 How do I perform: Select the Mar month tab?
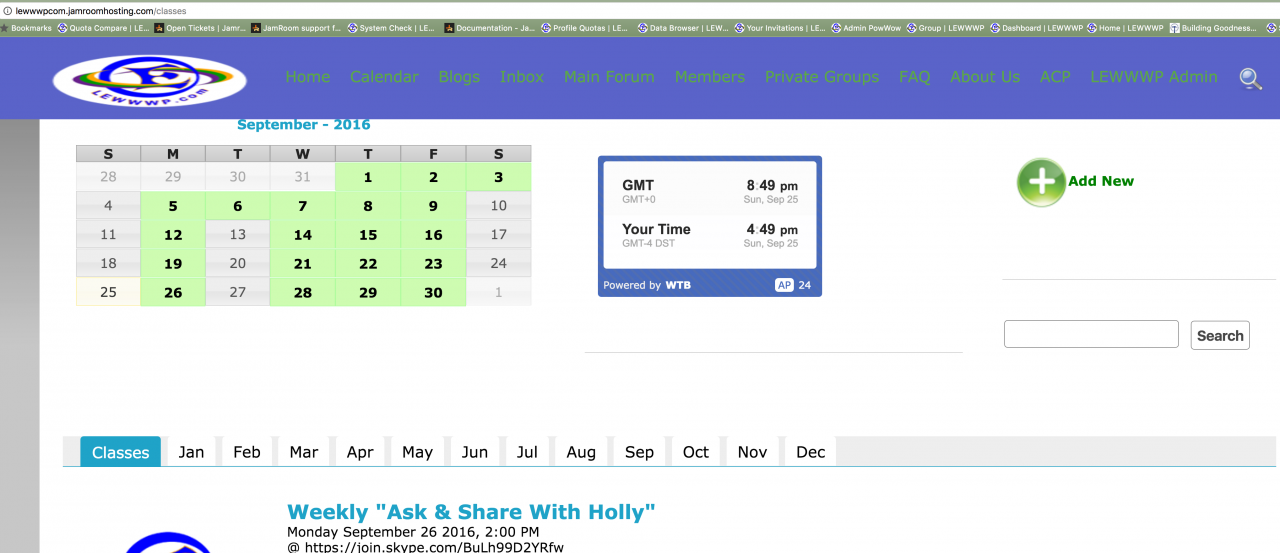pos(304,452)
